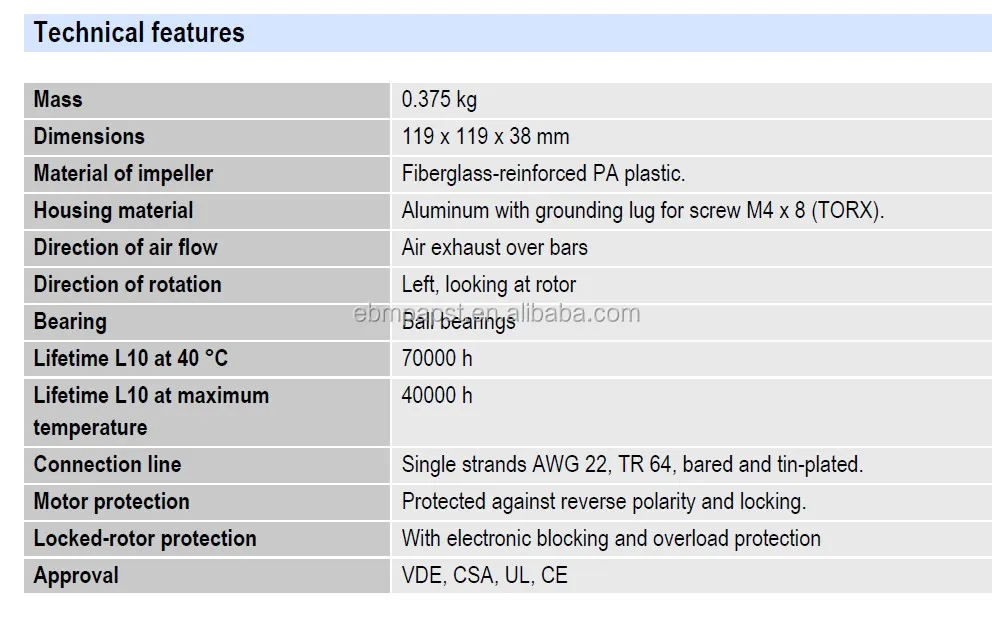Click the 0.375 kg mass value
The image size is (992, 627).
439,100
